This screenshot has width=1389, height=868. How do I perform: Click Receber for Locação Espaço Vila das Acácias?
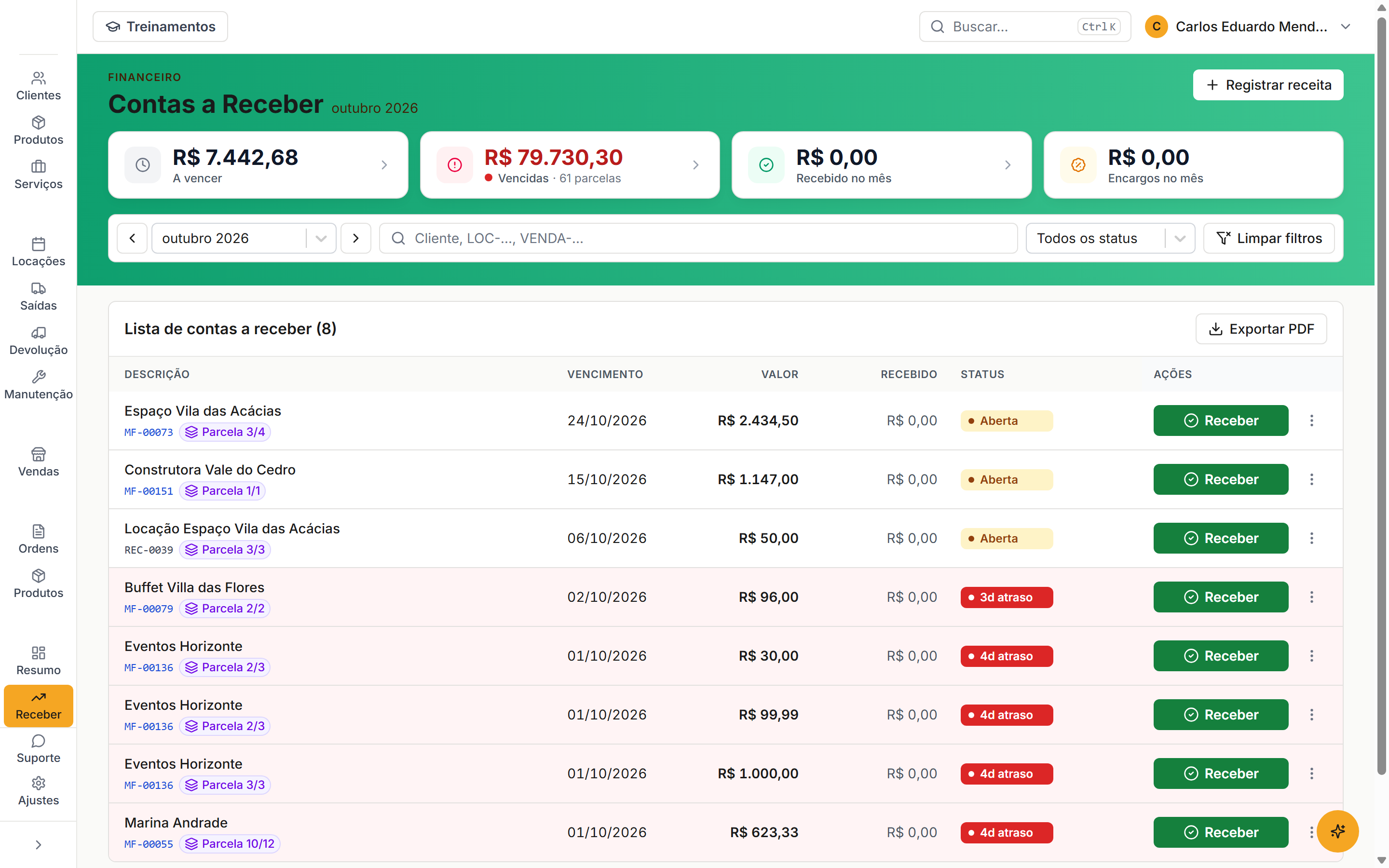(1221, 538)
